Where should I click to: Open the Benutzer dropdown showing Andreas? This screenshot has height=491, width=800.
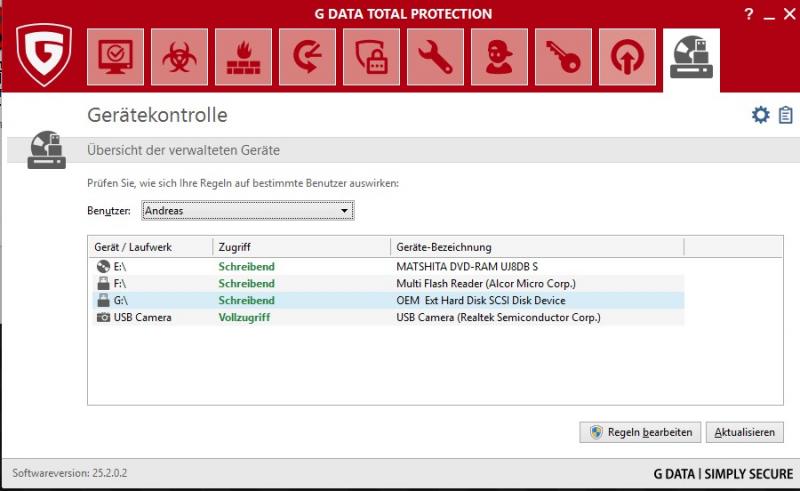click(x=247, y=210)
